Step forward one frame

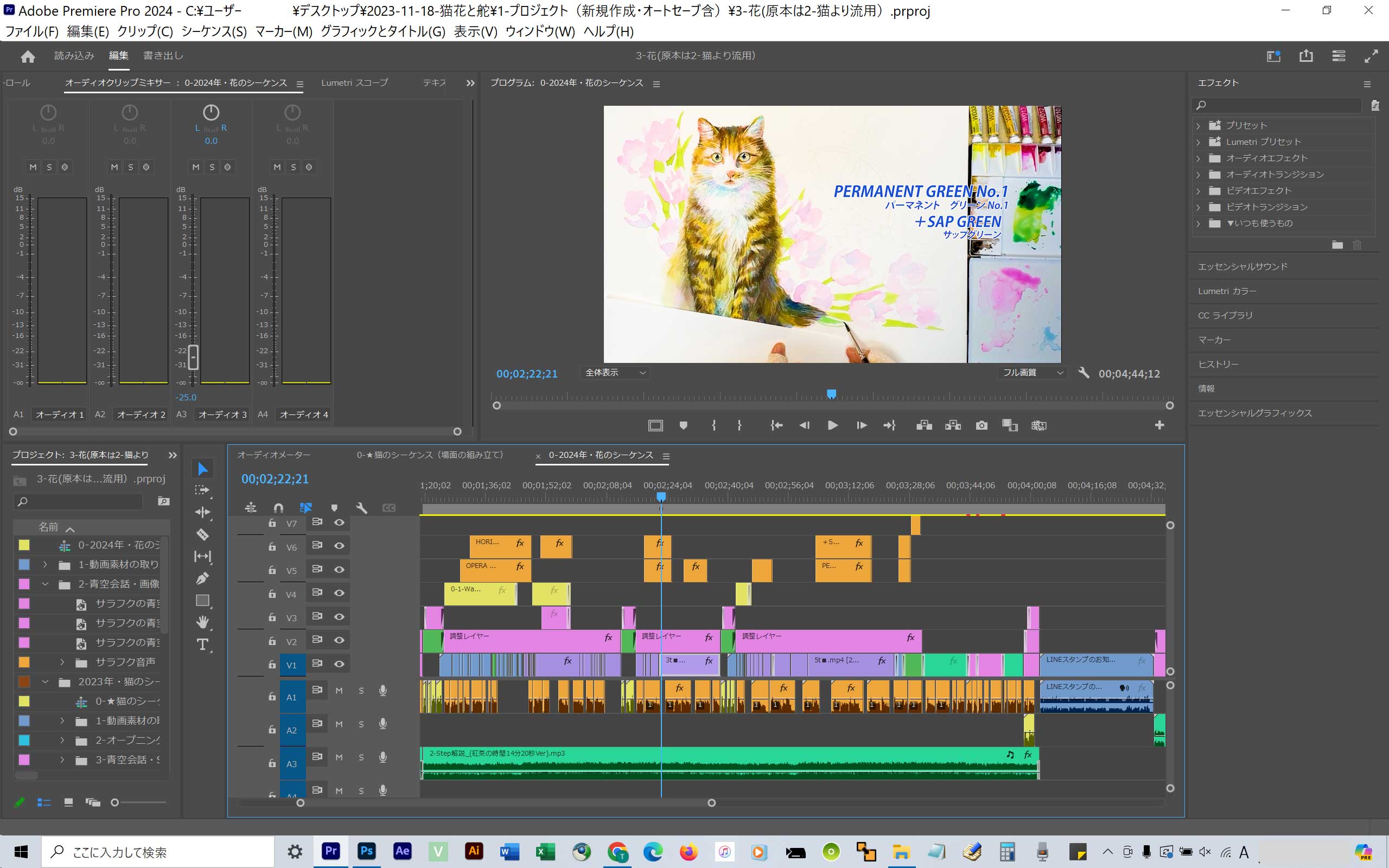[861, 425]
